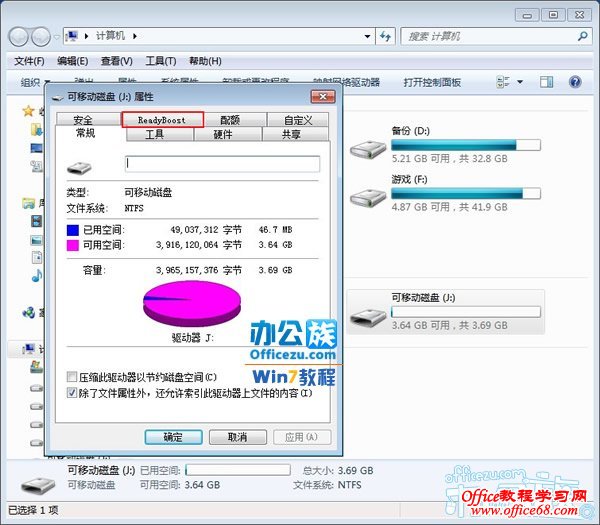This screenshot has height=525, width=600.
Task: Click the Forward navigation button
Action: pos(41,37)
